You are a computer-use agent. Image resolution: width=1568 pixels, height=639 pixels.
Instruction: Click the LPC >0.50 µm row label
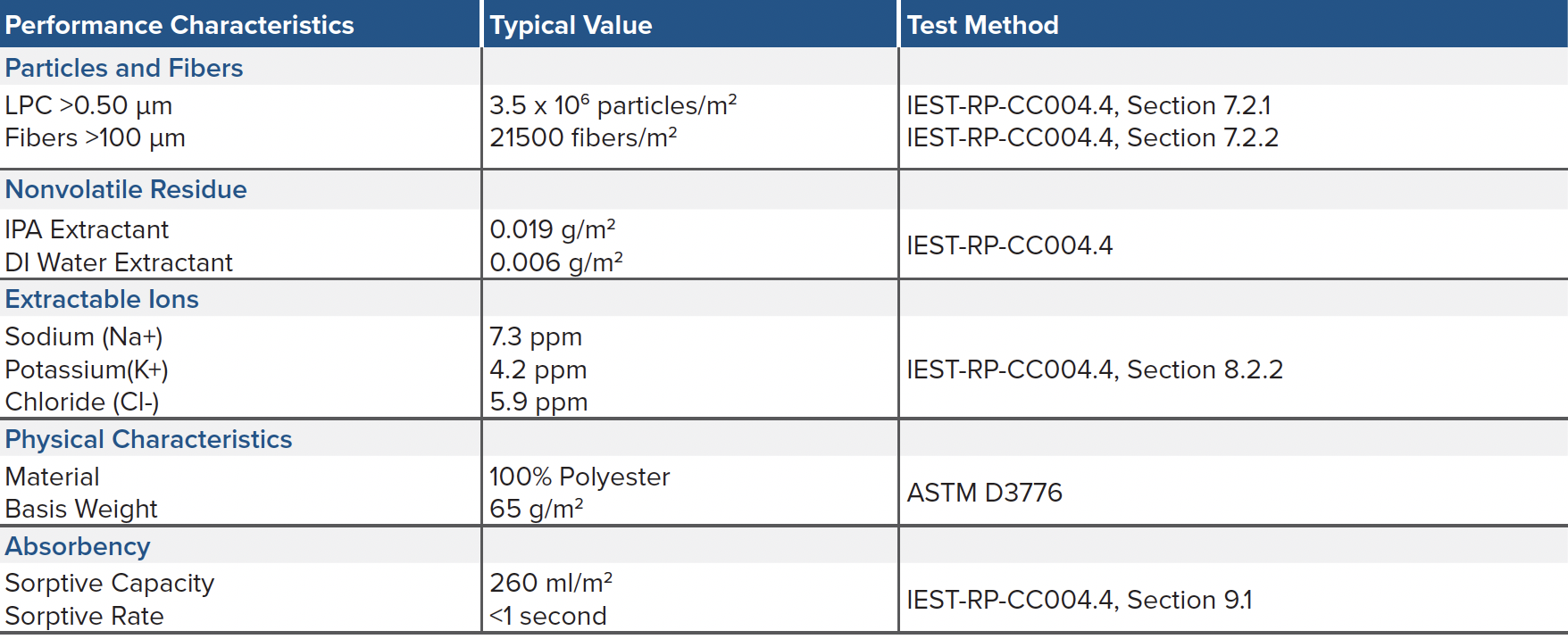coord(88,105)
